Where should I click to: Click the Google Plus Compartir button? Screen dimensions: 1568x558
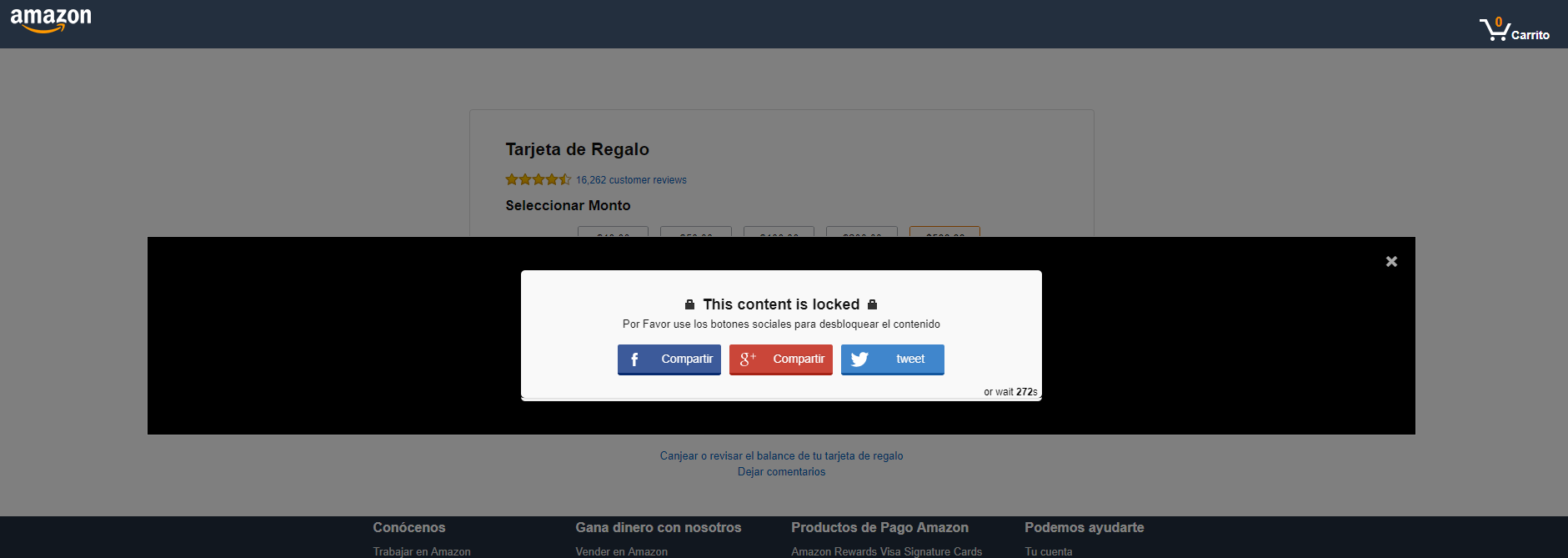(x=781, y=359)
